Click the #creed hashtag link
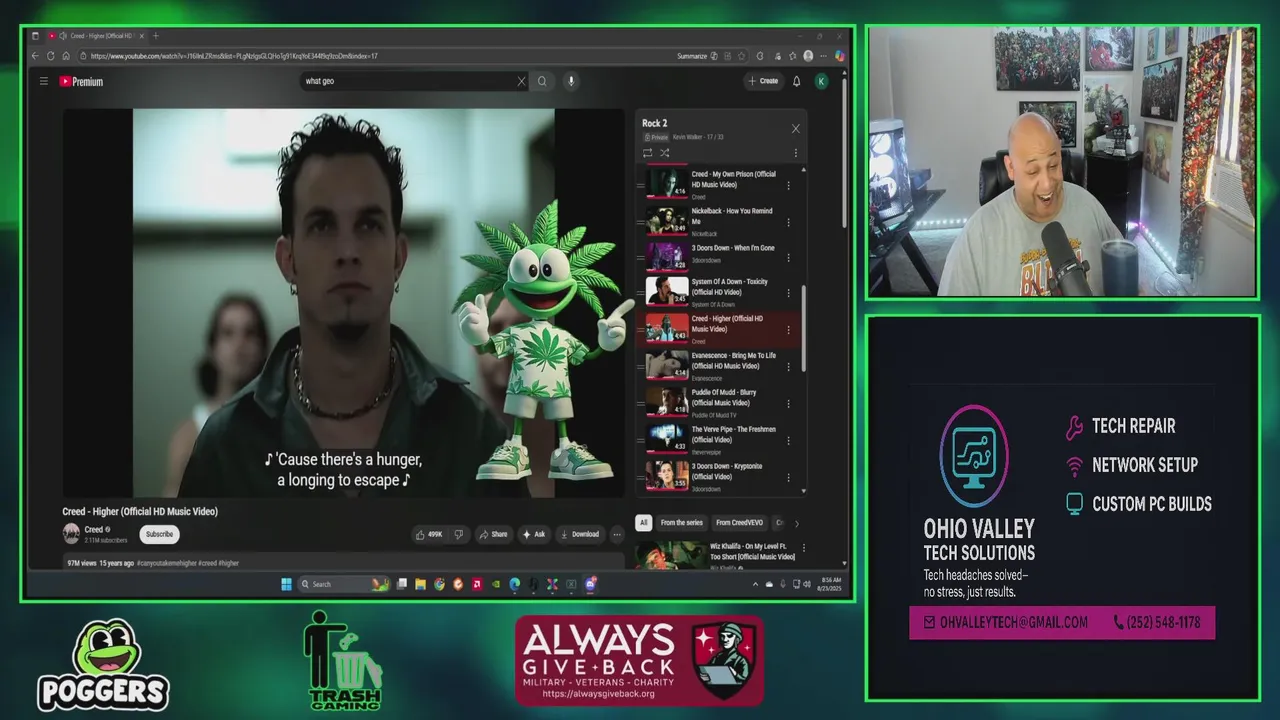Image resolution: width=1280 pixels, height=720 pixels. click(207, 563)
